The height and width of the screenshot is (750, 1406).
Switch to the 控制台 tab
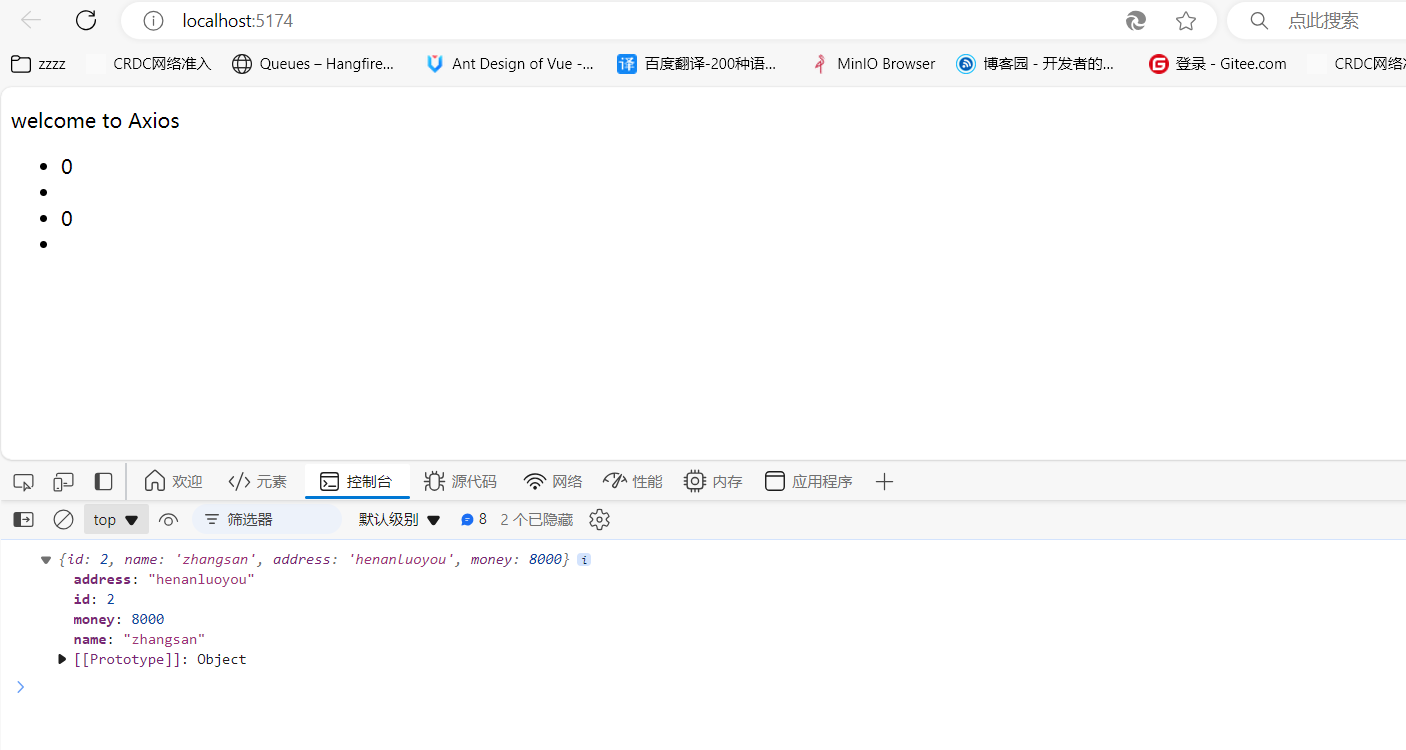point(357,482)
